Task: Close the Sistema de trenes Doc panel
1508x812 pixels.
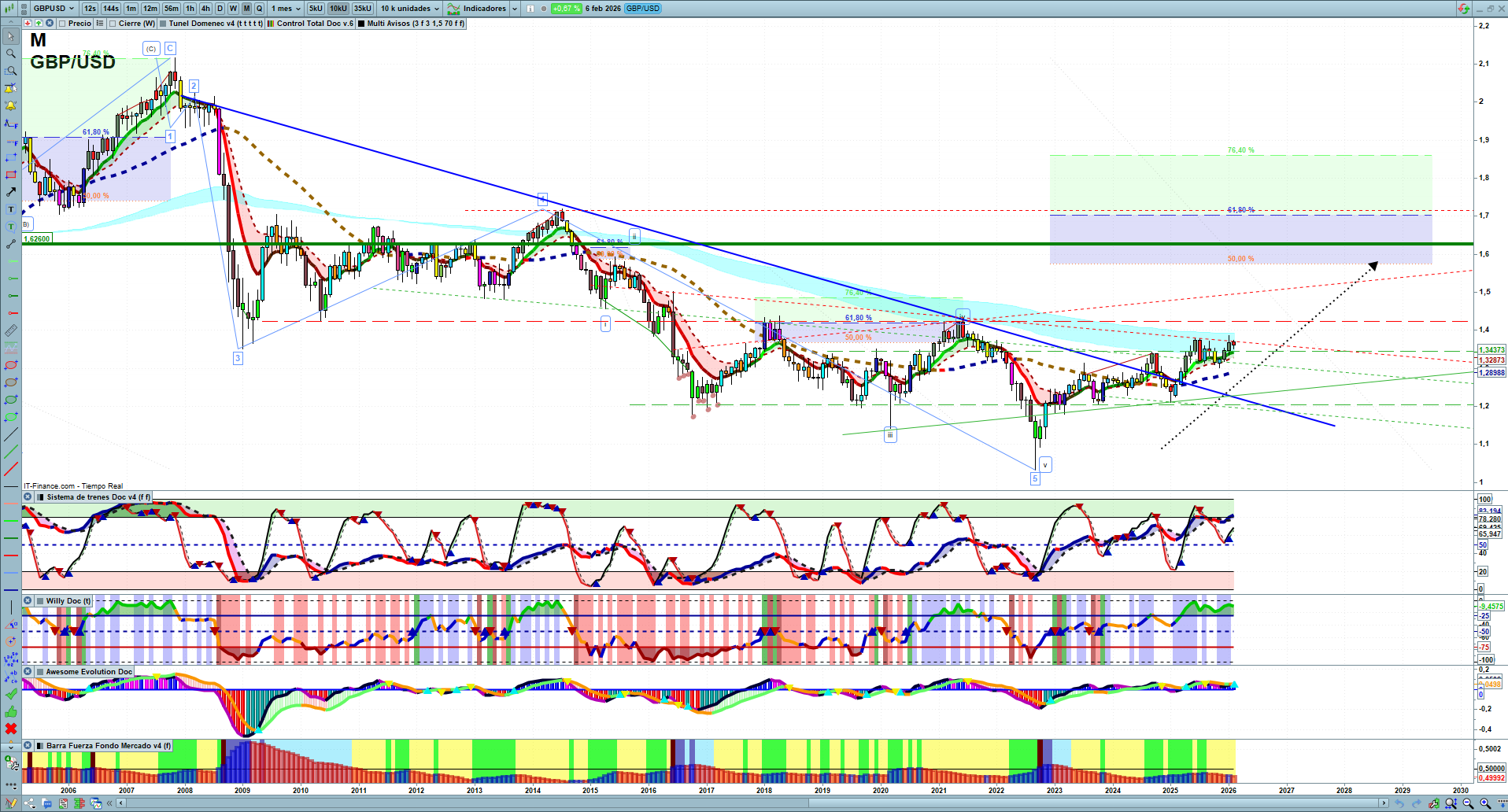Action: 28,497
